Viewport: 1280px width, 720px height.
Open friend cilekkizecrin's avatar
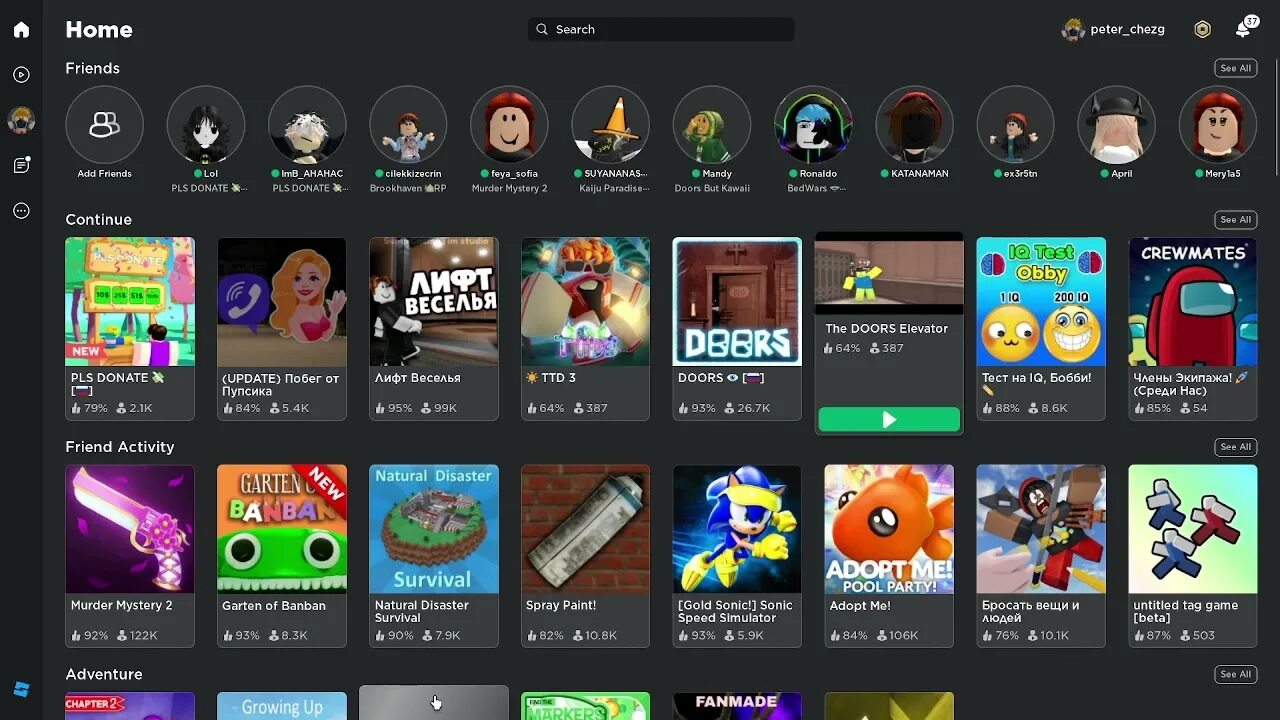(x=408, y=124)
